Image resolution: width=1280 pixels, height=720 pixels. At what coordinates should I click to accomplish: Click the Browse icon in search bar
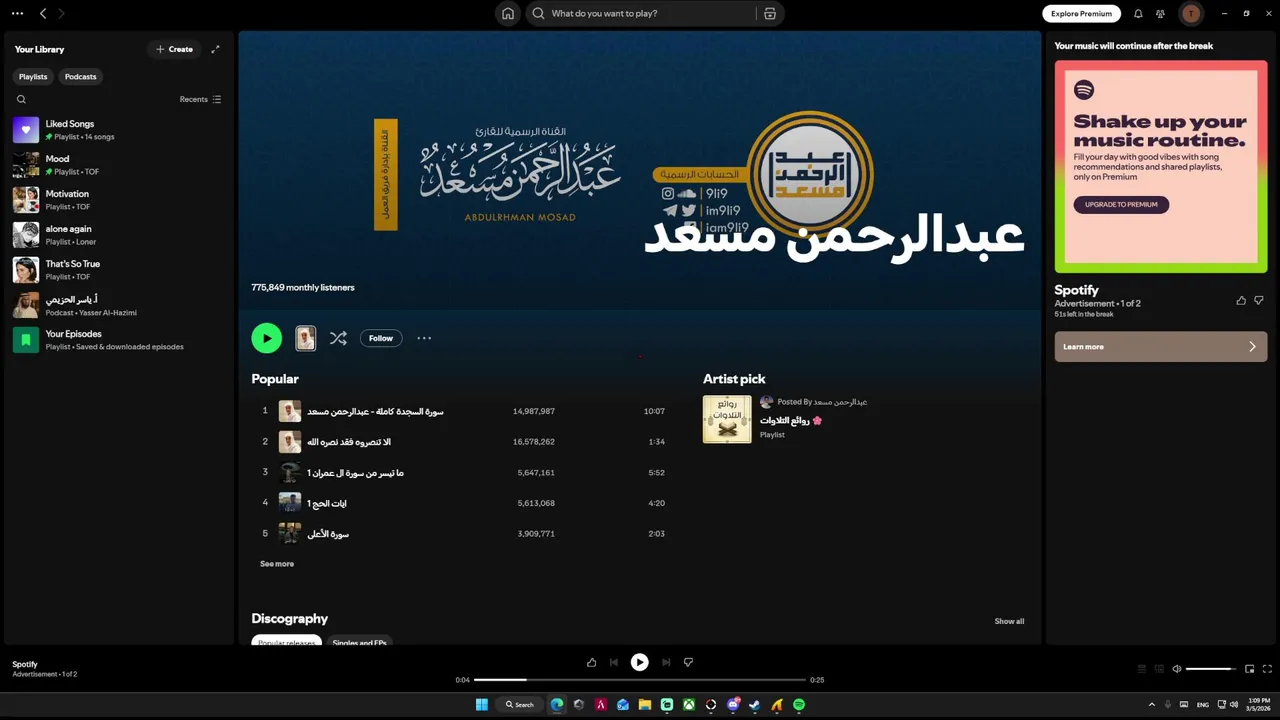[769, 14]
